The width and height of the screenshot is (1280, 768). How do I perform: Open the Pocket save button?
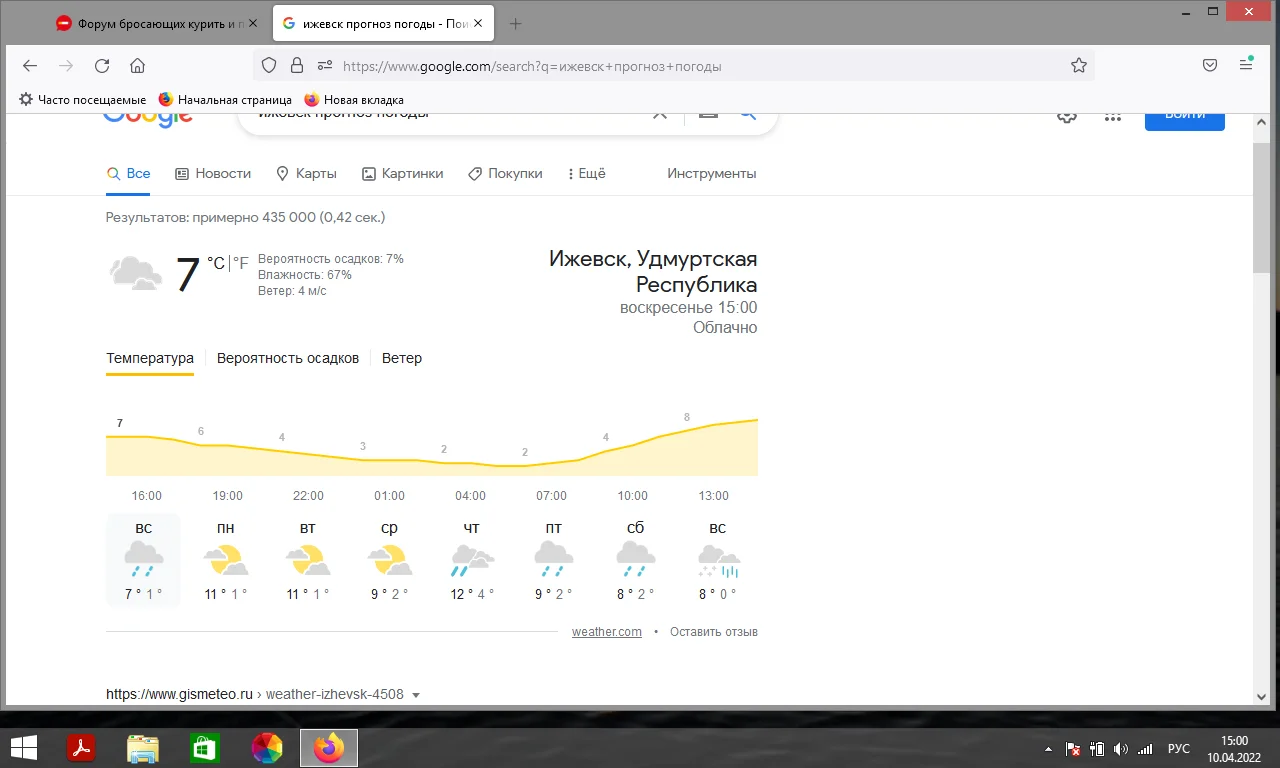coord(1210,66)
